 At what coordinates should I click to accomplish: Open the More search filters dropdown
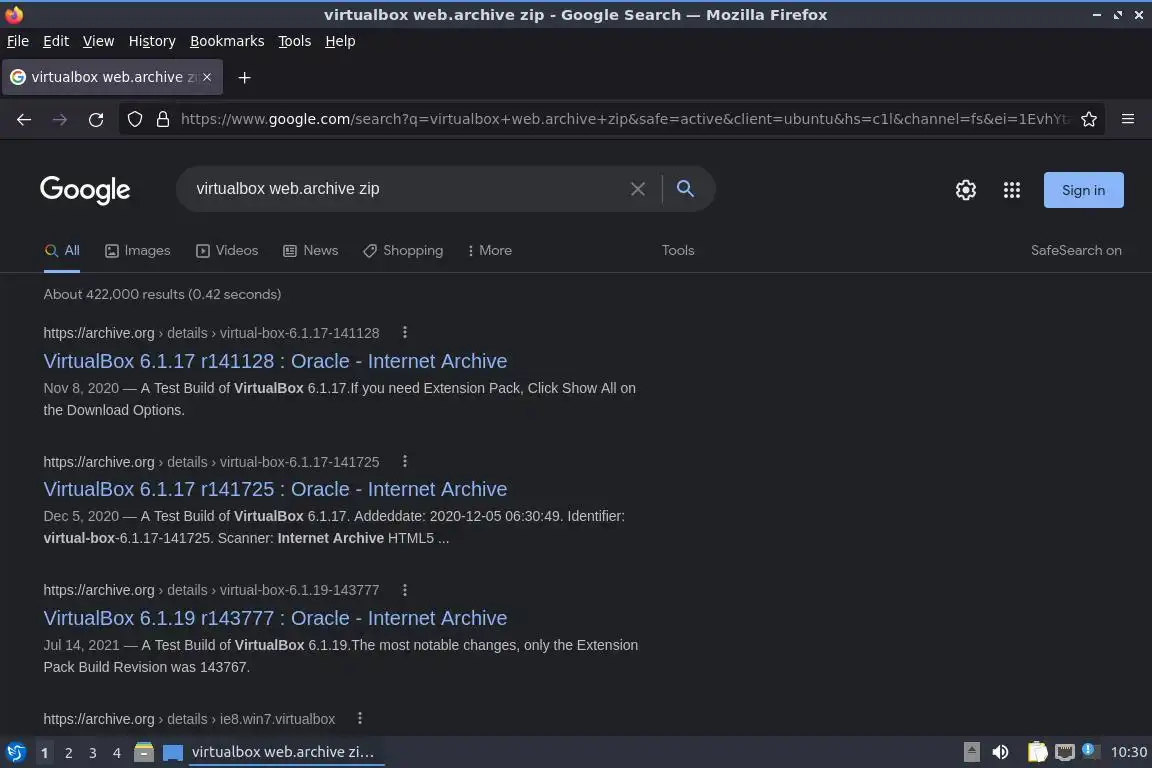coord(489,251)
